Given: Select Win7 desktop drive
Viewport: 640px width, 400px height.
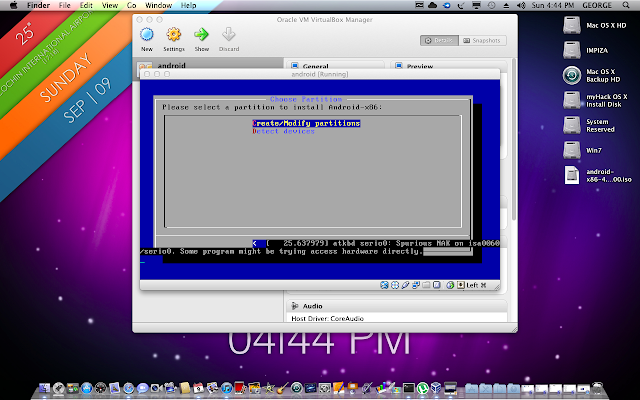Looking at the screenshot, I should [x=571, y=150].
